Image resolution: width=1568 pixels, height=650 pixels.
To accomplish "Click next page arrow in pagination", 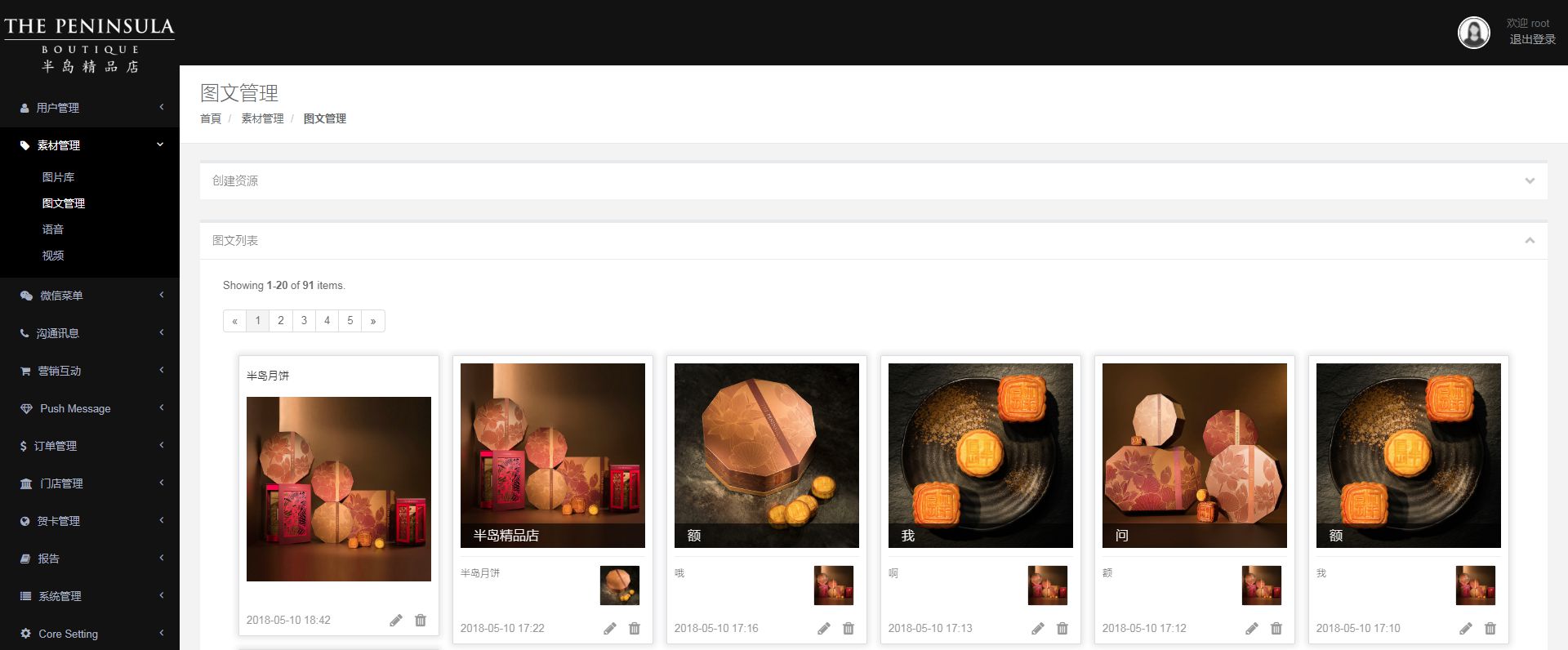I will pyautogui.click(x=373, y=321).
